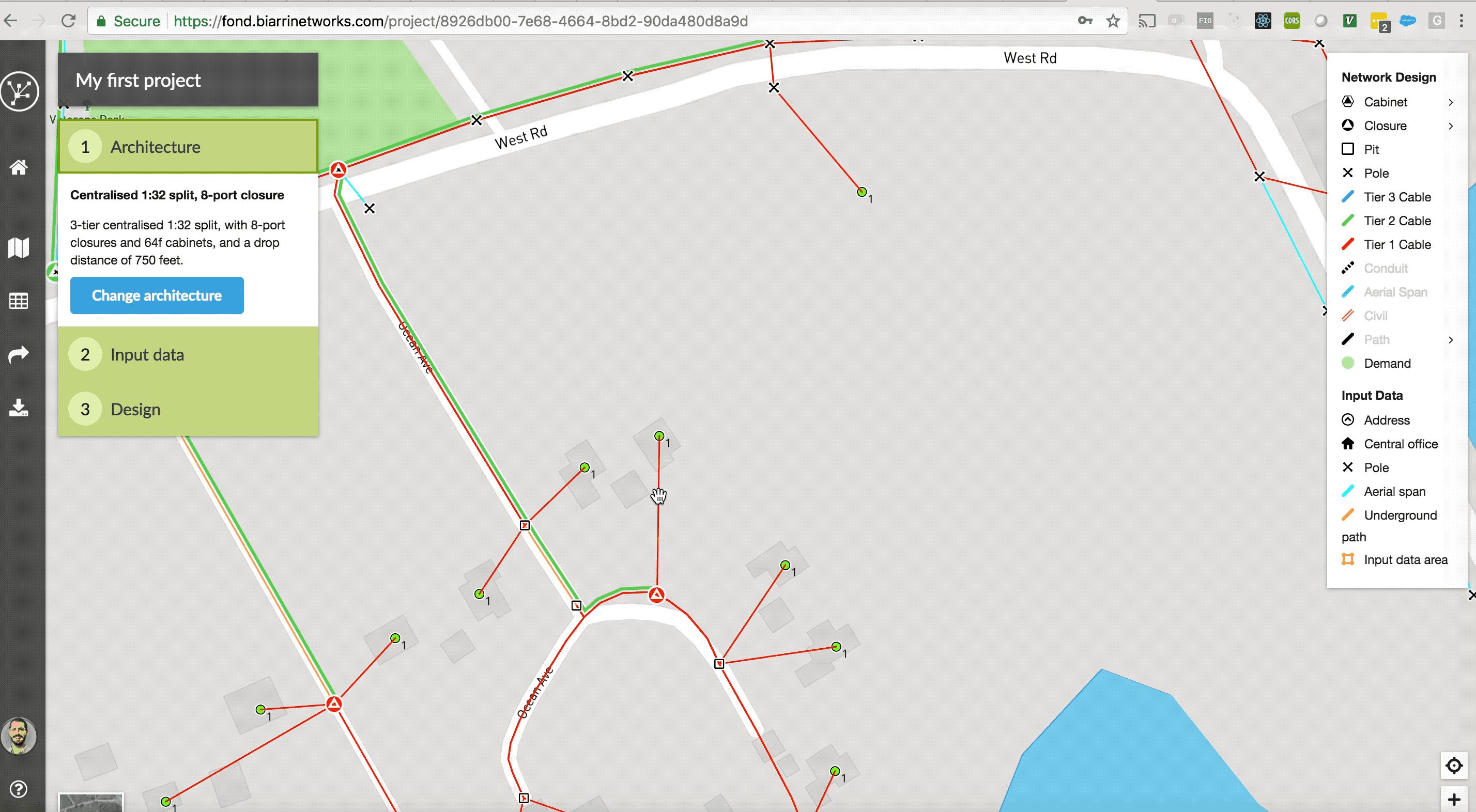The image size is (1476, 812).
Task: Toggle the Network Design Aerial Span layer
Action: (x=1395, y=292)
